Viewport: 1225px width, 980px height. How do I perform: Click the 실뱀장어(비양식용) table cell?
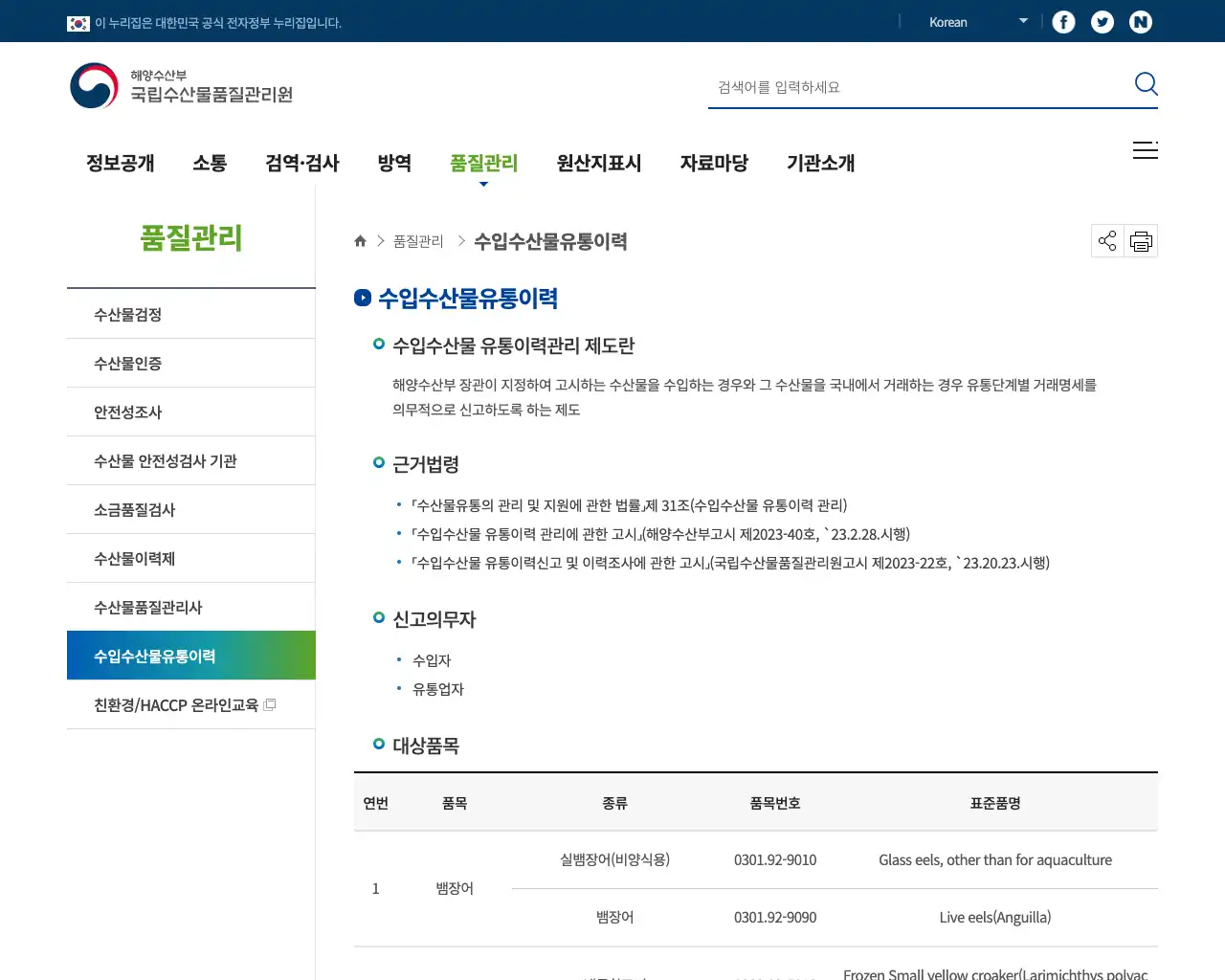coord(615,859)
